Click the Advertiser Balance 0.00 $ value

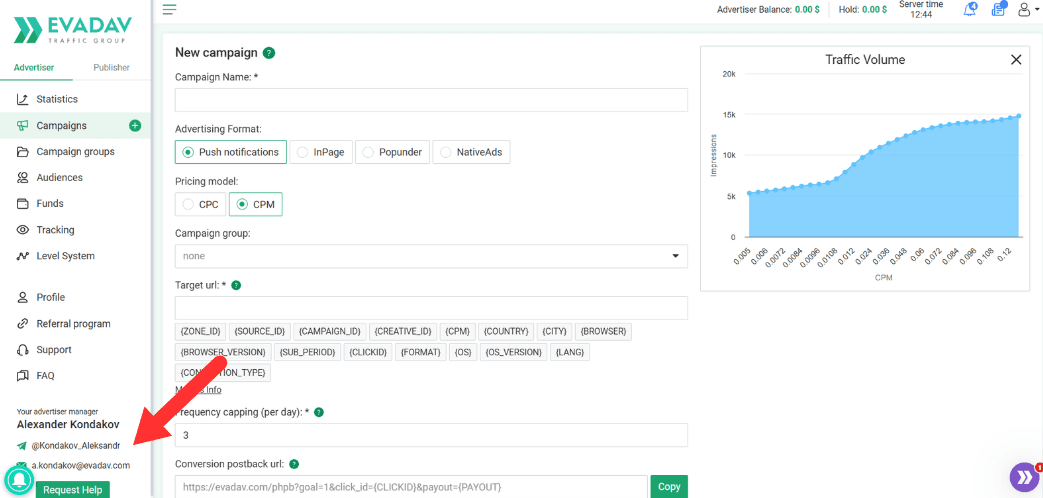click(x=807, y=10)
